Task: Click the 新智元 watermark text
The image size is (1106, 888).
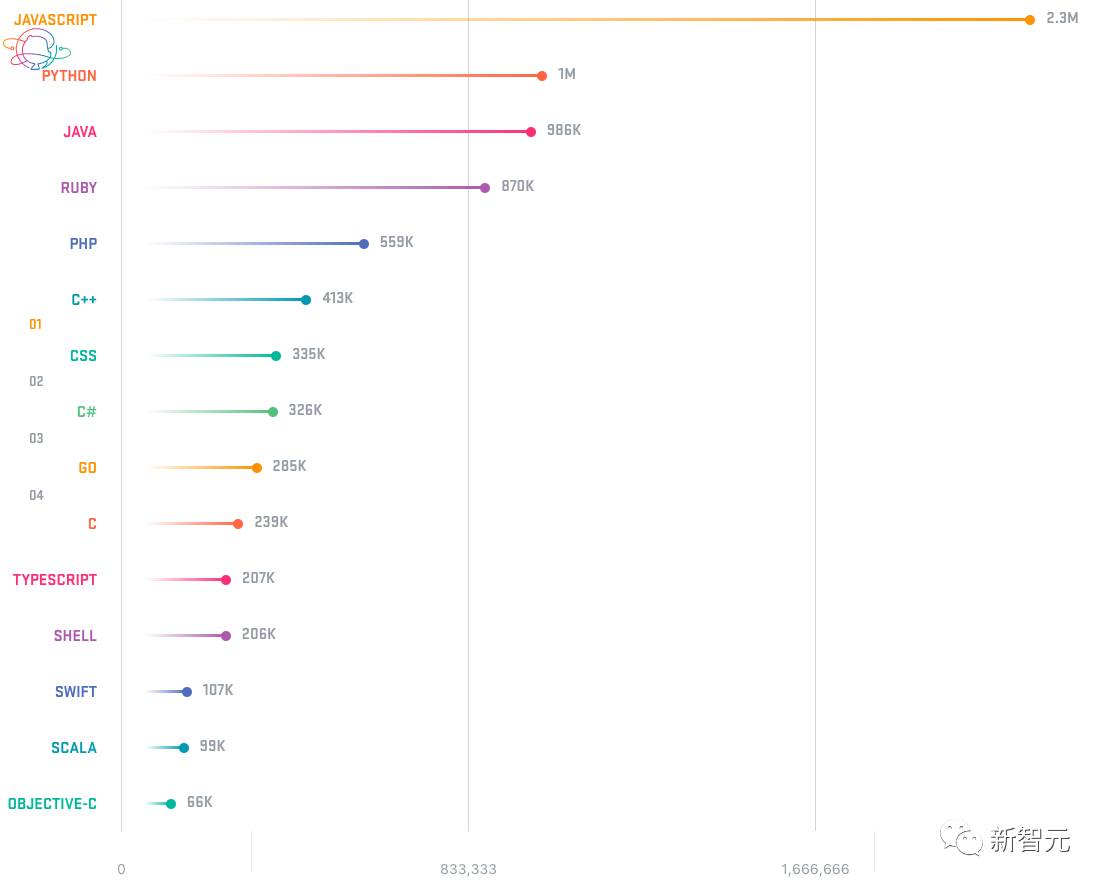Action: click(x=1030, y=840)
